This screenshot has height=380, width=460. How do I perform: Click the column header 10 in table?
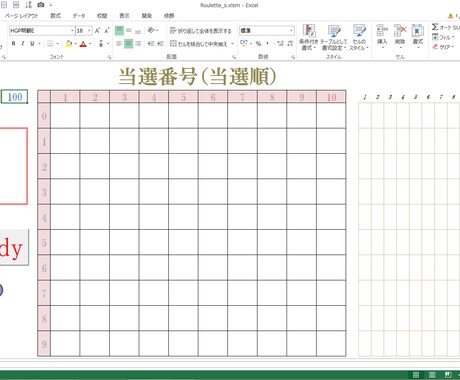(x=331, y=97)
